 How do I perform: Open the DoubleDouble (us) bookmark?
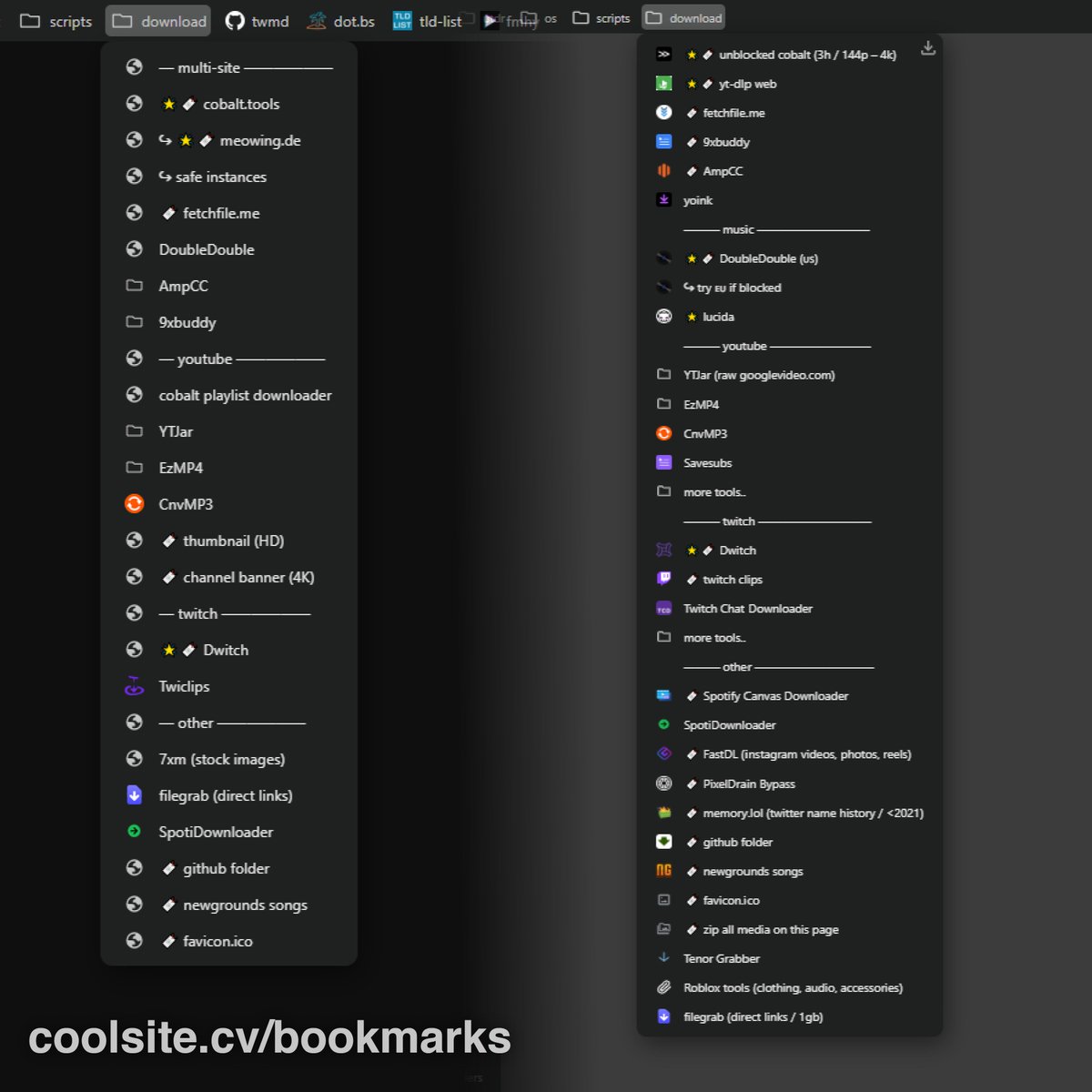click(x=790, y=258)
